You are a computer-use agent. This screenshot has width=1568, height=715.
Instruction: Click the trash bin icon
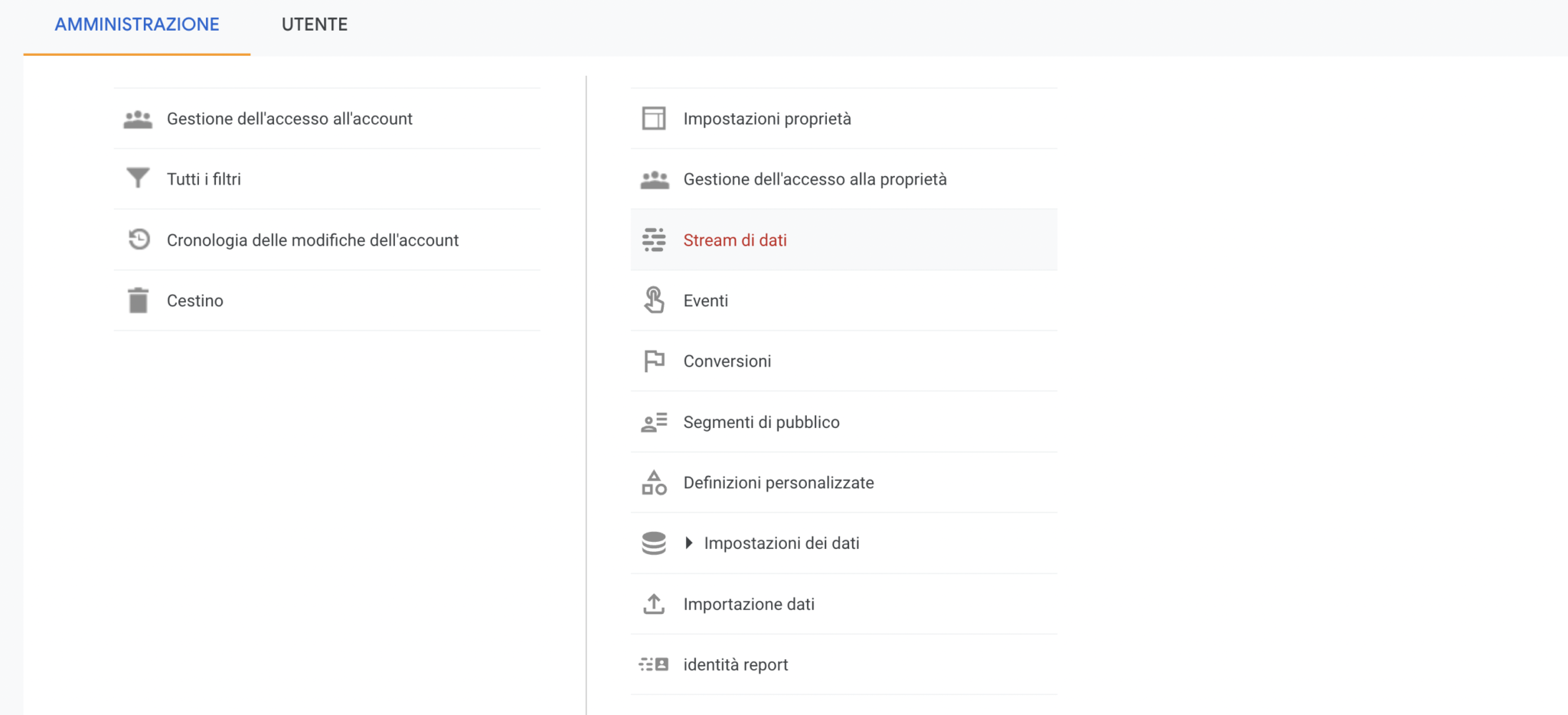[x=138, y=300]
